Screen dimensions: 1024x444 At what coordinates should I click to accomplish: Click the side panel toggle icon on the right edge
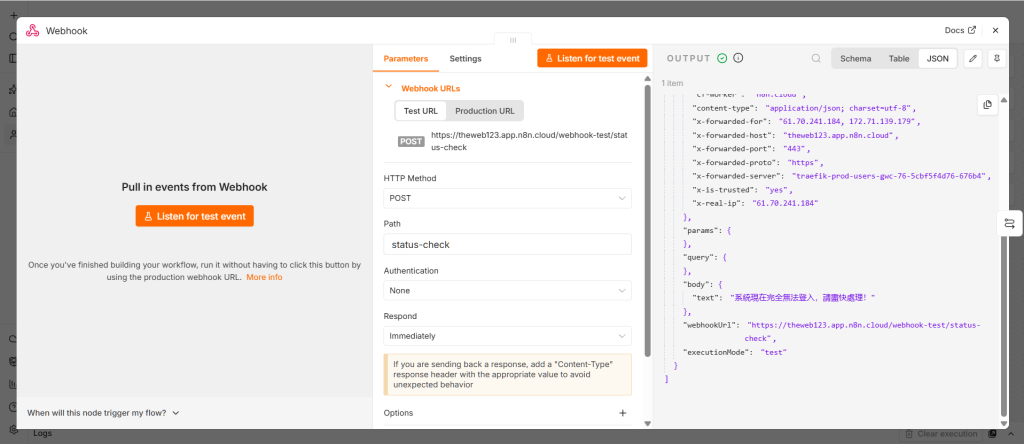click(x=1010, y=223)
